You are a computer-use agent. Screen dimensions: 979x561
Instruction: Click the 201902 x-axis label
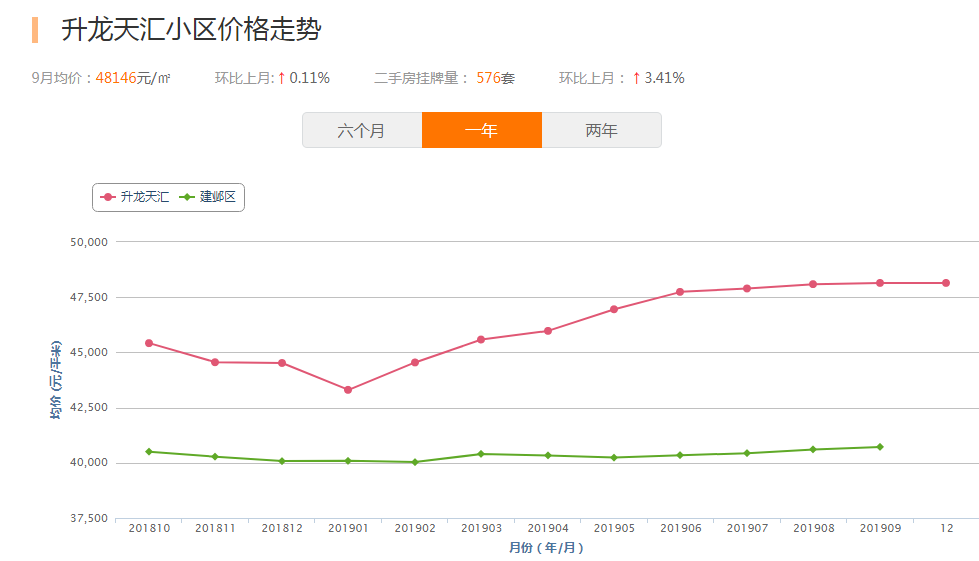tap(415, 529)
